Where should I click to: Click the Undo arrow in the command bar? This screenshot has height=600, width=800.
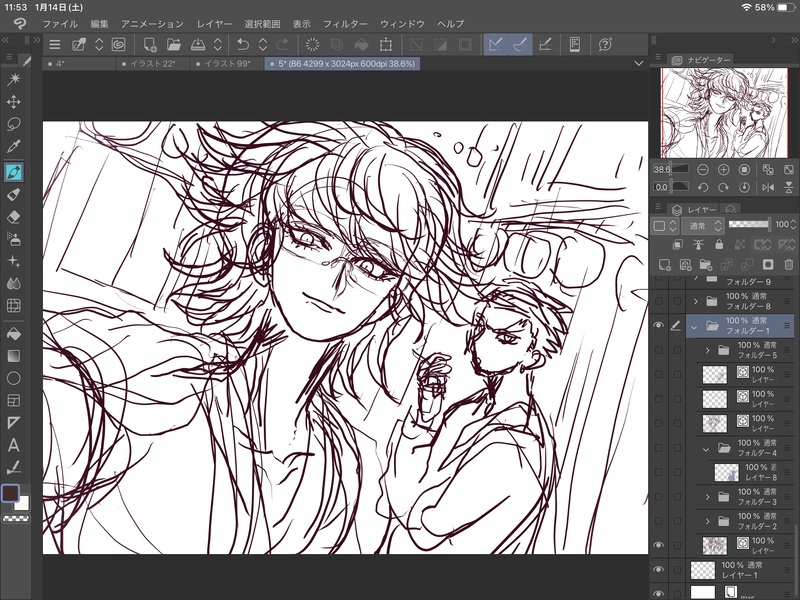(242, 44)
